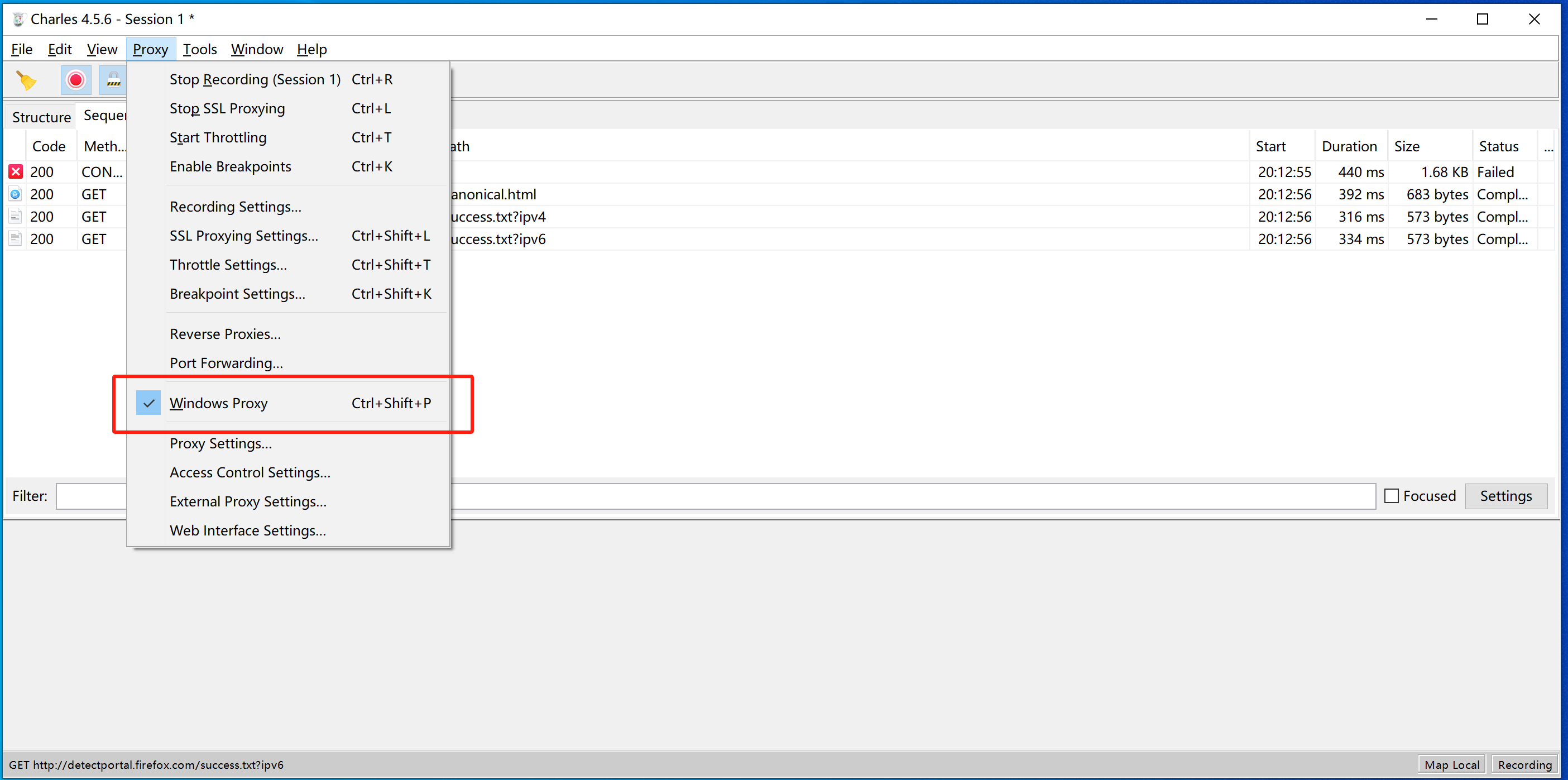Open Port Forwarding...
The width and height of the screenshot is (1568, 780).
(x=289, y=363)
